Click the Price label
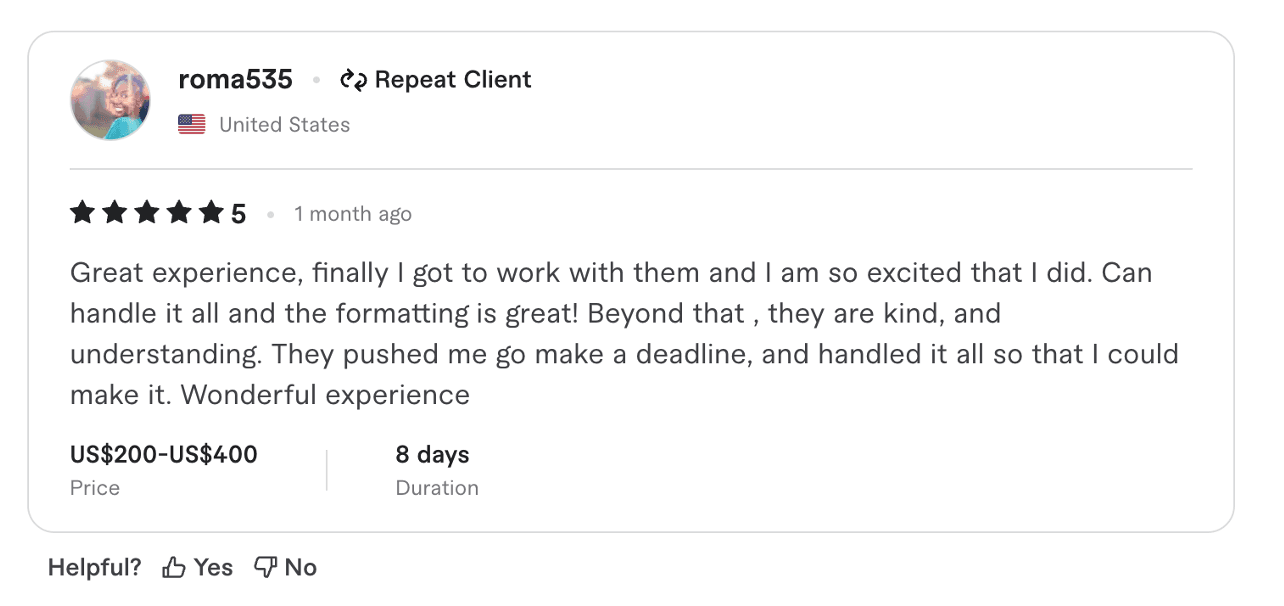 pos(94,488)
